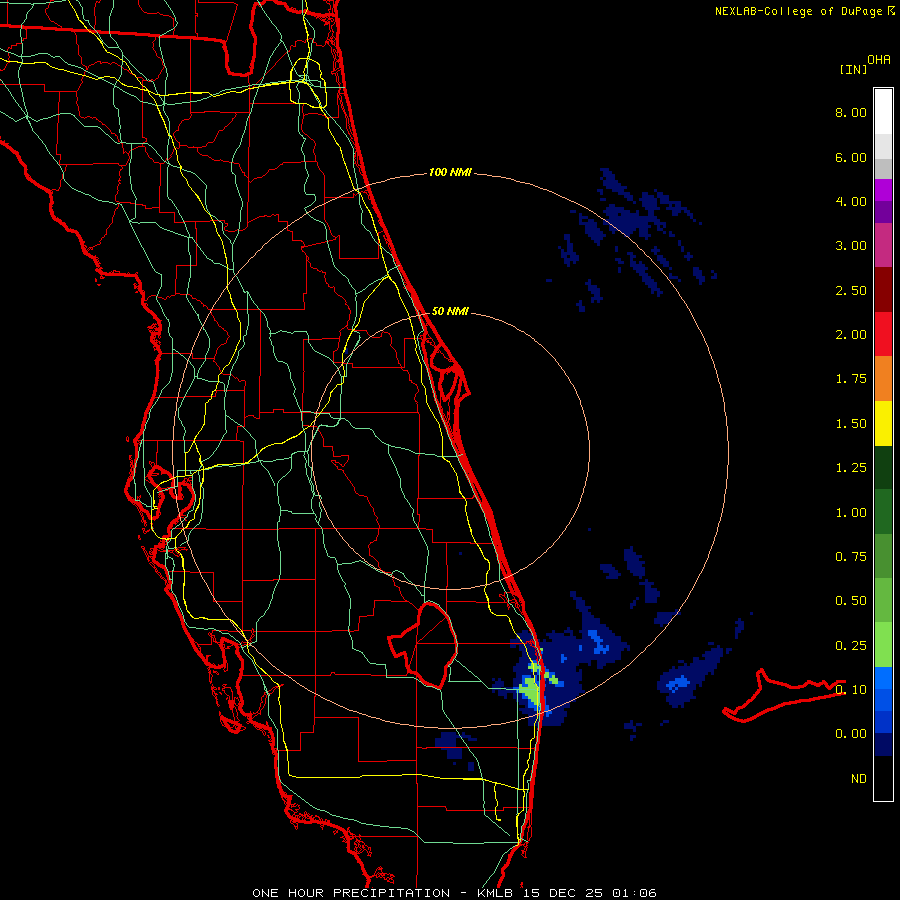The width and height of the screenshot is (900, 900).
Task: Pick the green swatch beside 0.75
Action: coord(883,556)
